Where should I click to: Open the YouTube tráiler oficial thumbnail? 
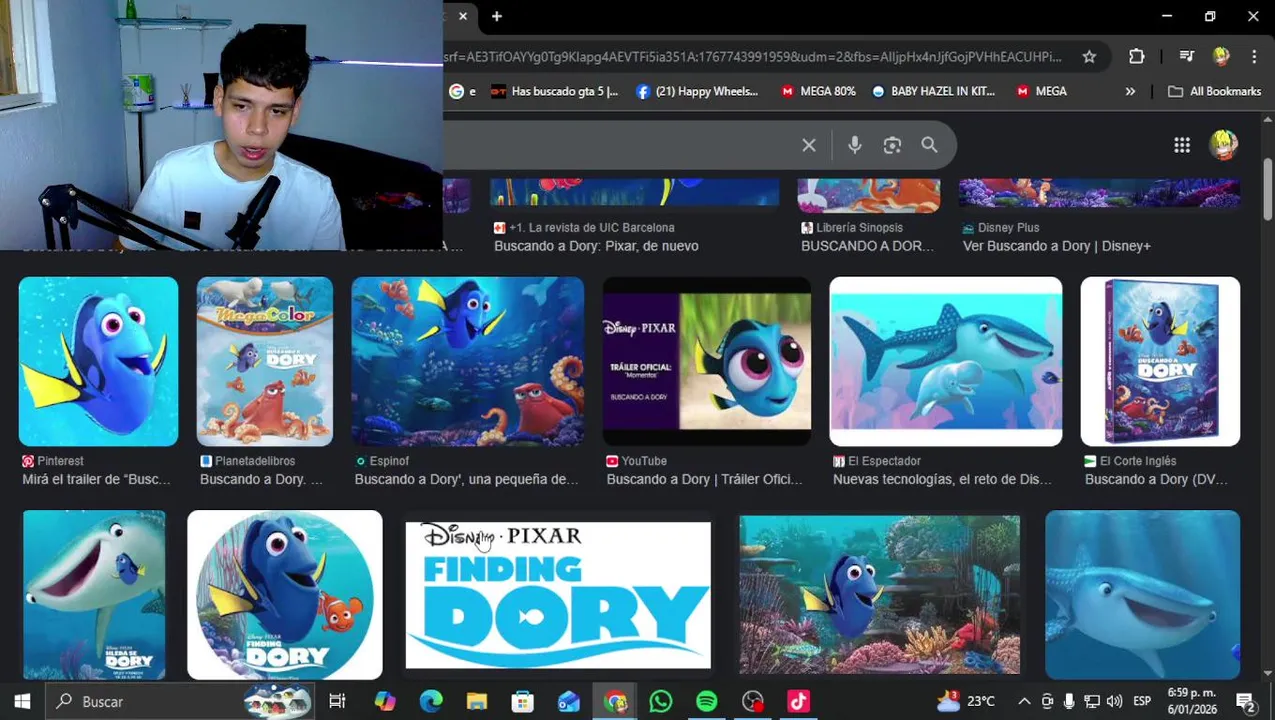click(x=707, y=361)
